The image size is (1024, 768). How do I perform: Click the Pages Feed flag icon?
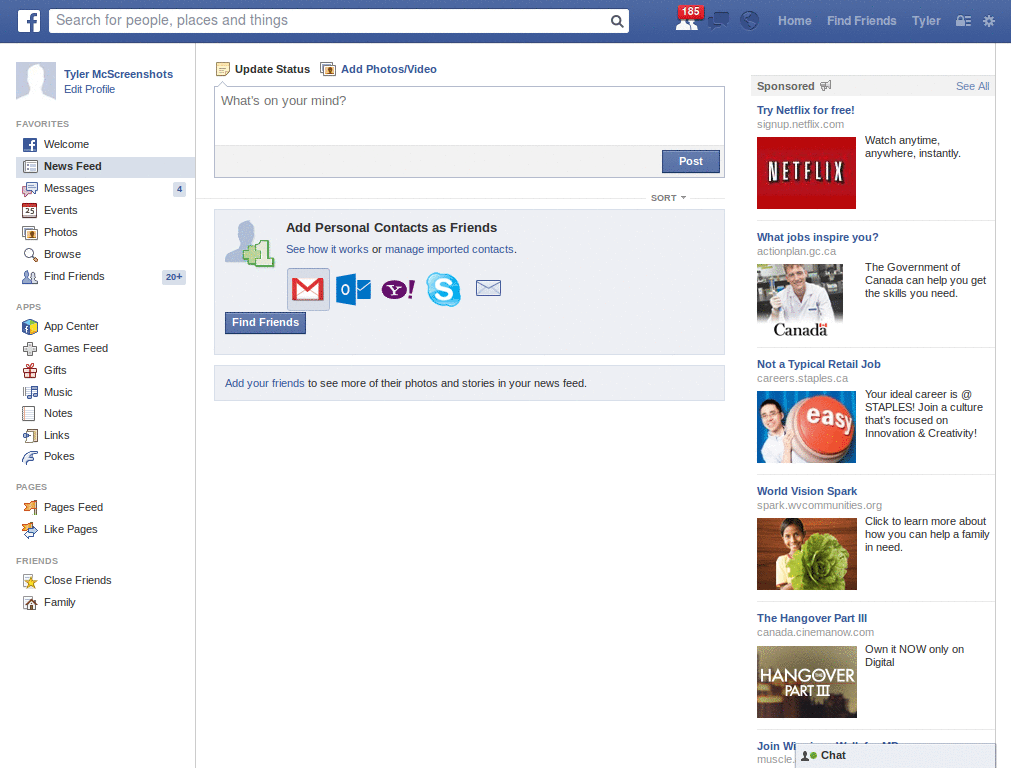click(x=30, y=507)
